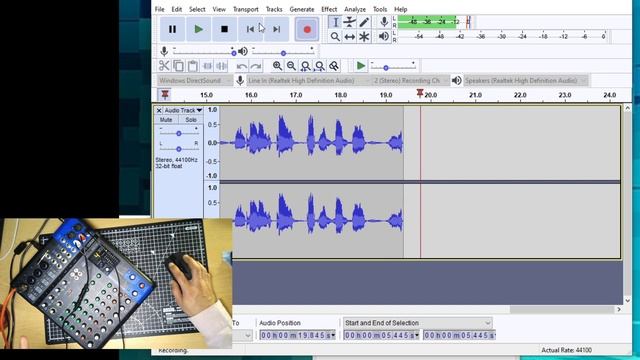Click the Silence audio selection icon

click(222, 66)
